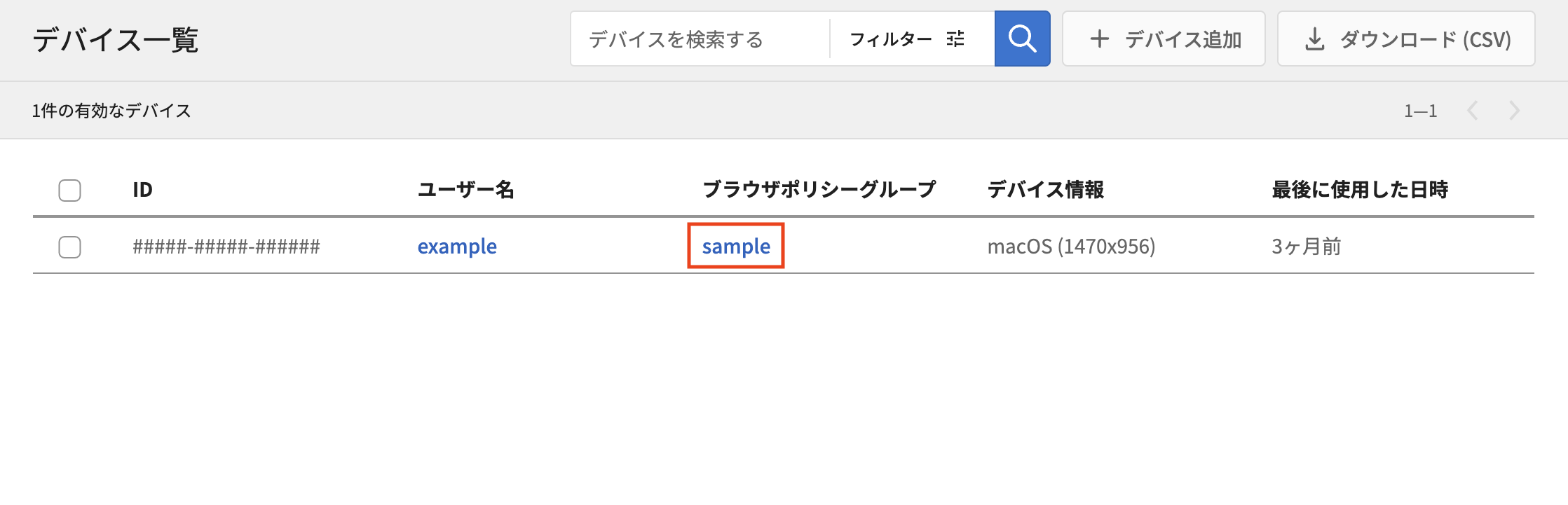Image resolution: width=1568 pixels, height=505 pixels.
Task: Click the filter sliders icon
Action: click(x=955, y=39)
